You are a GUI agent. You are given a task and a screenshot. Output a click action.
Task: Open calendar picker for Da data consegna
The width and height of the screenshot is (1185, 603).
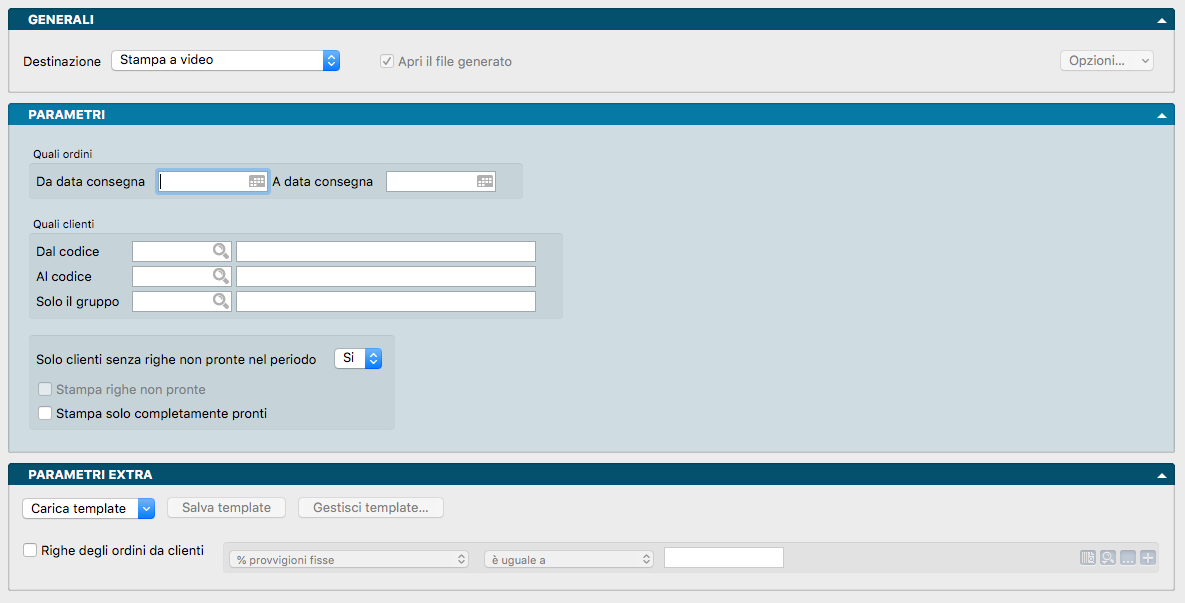point(257,182)
